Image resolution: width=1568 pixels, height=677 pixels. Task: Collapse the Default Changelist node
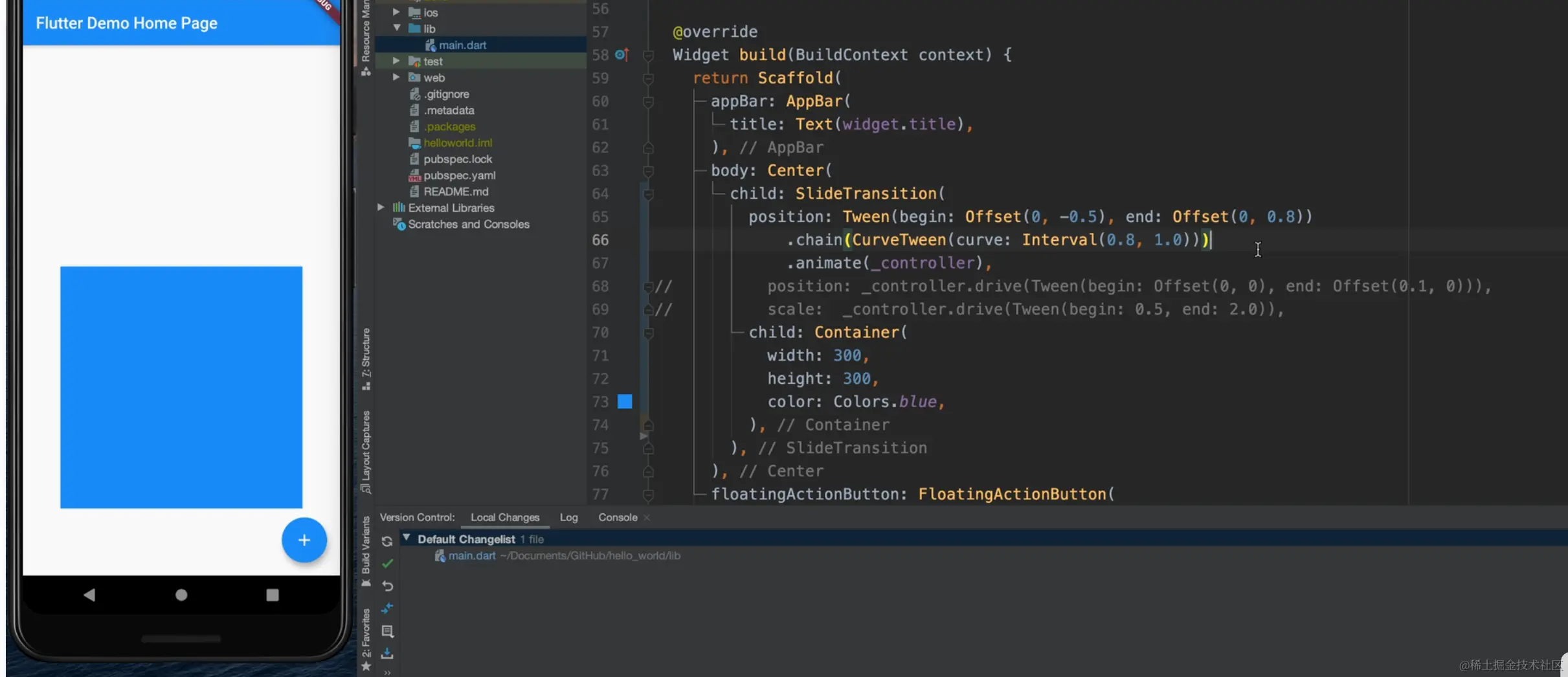pos(407,538)
